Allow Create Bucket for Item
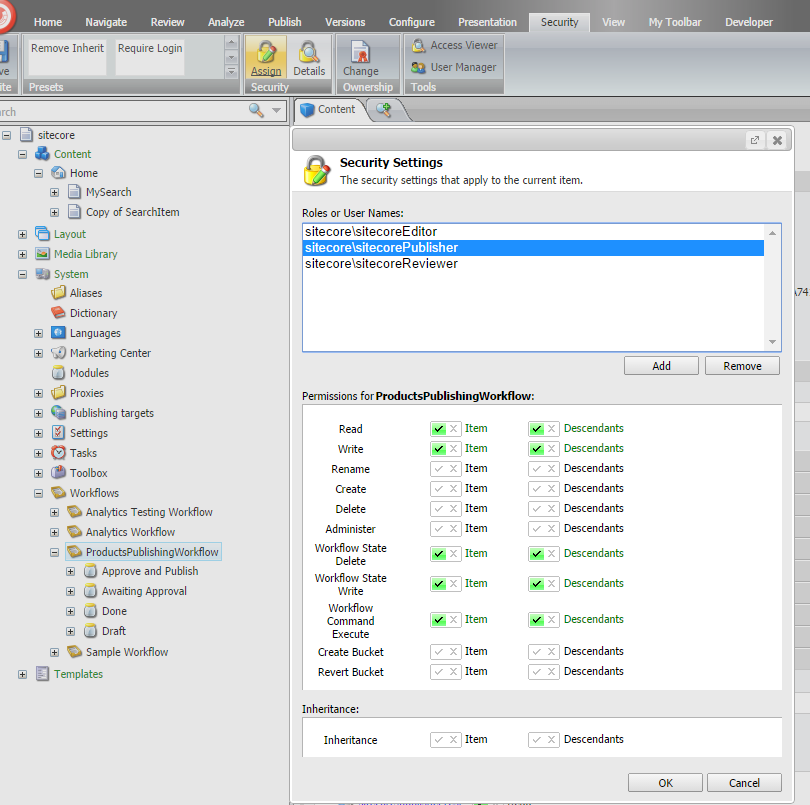Screen dimensions: 810x805 439,652
